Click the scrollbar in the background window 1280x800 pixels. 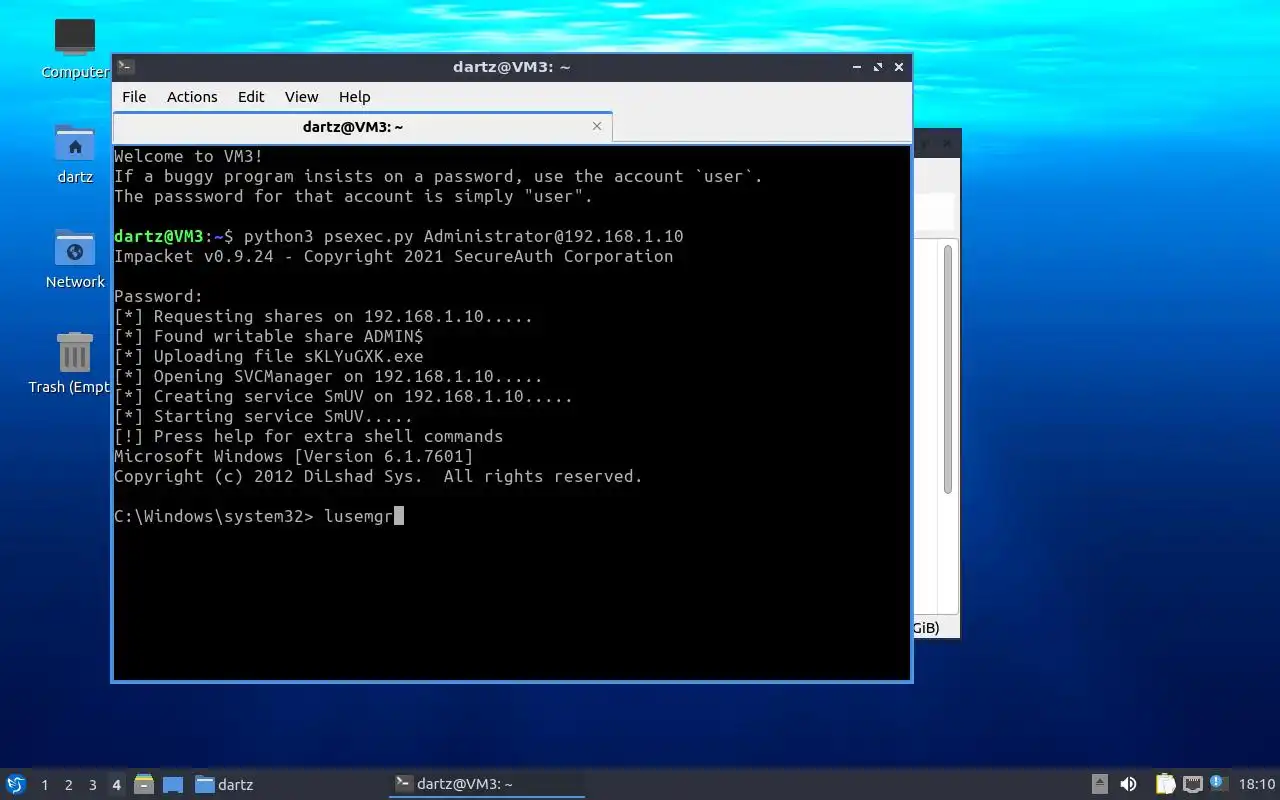click(x=948, y=368)
